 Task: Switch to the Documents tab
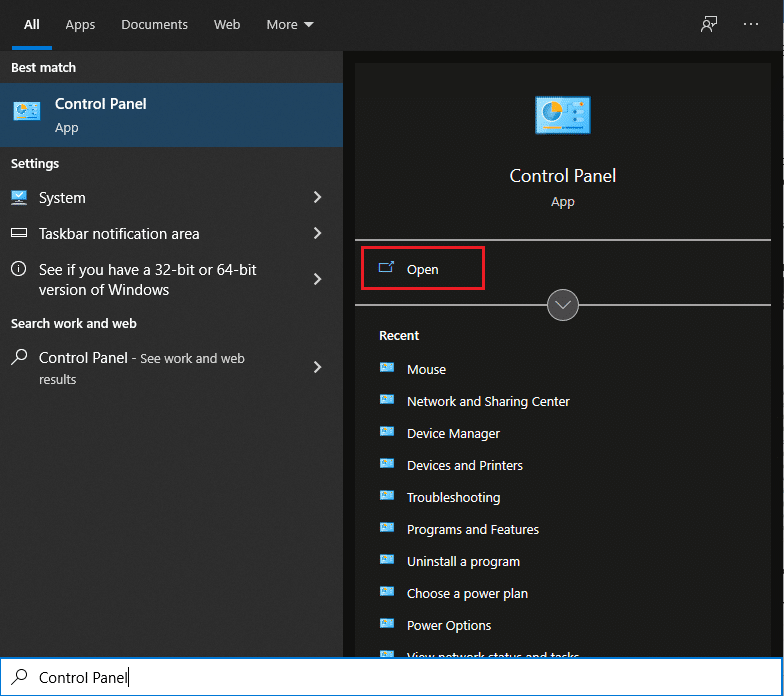pyautogui.click(x=154, y=25)
